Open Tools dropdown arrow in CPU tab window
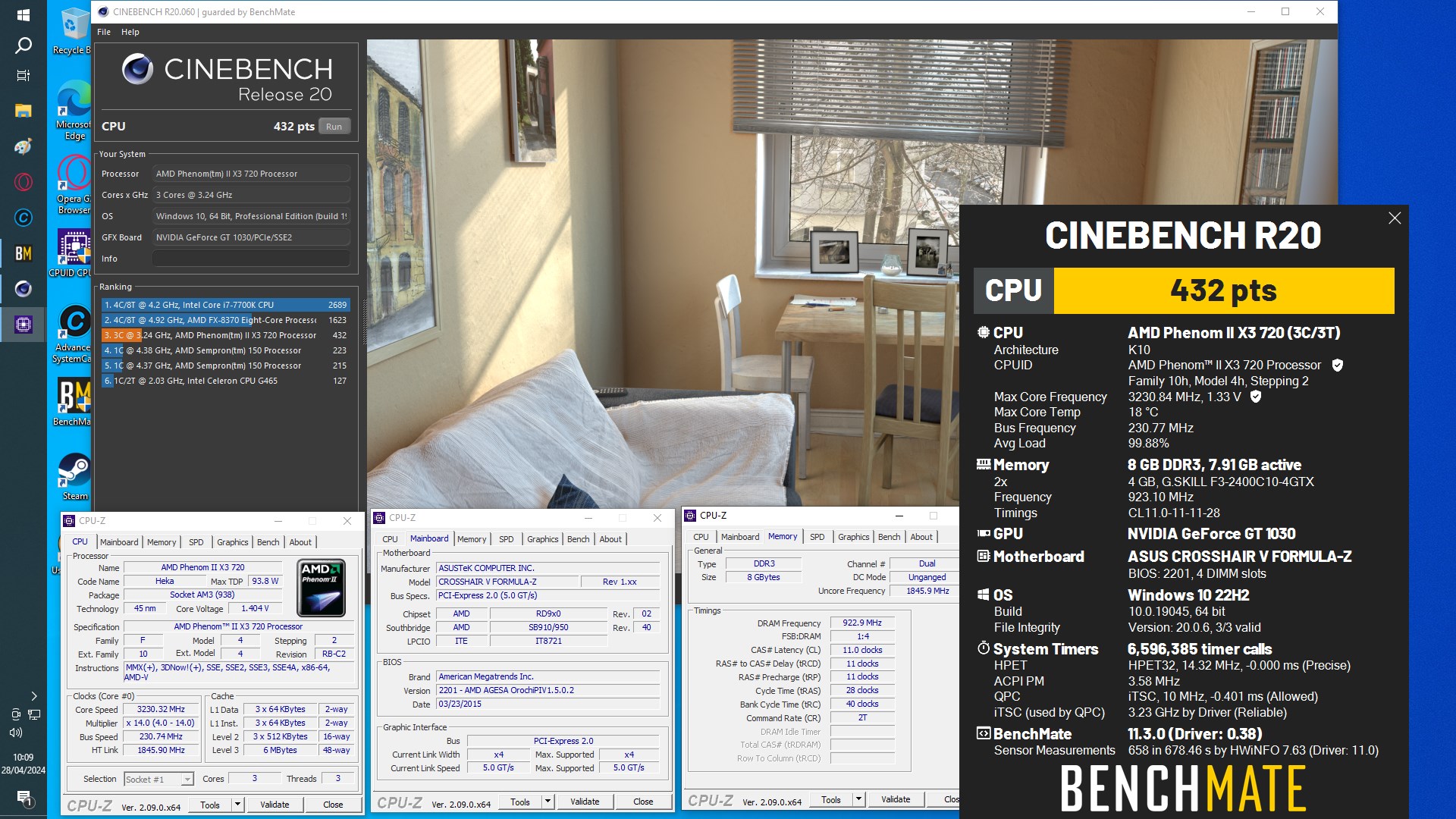The image size is (1456, 819). (x=237, y=805)
